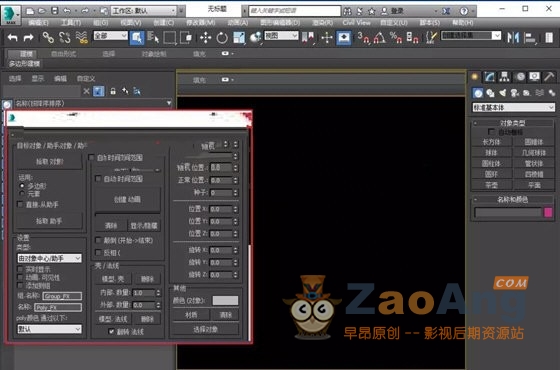Open the Utilities hammer panel tab
Screen dimensions: 560x370
pos(549,76)
